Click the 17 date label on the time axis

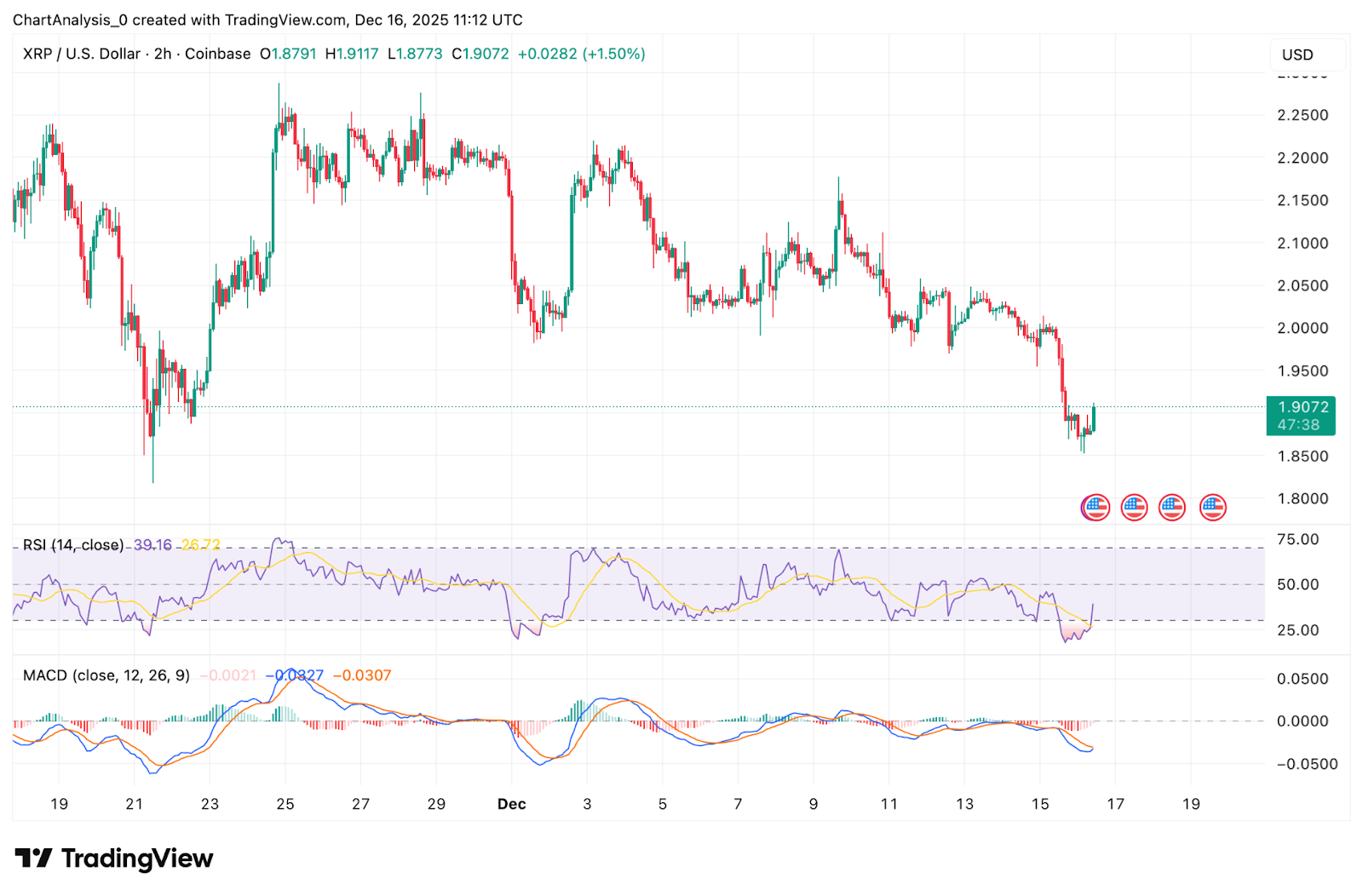[x=1115, y=804]
